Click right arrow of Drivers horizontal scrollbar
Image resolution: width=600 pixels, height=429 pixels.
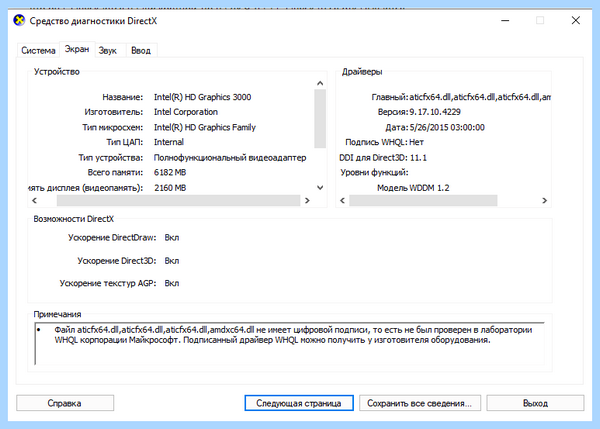click(545, 200)
